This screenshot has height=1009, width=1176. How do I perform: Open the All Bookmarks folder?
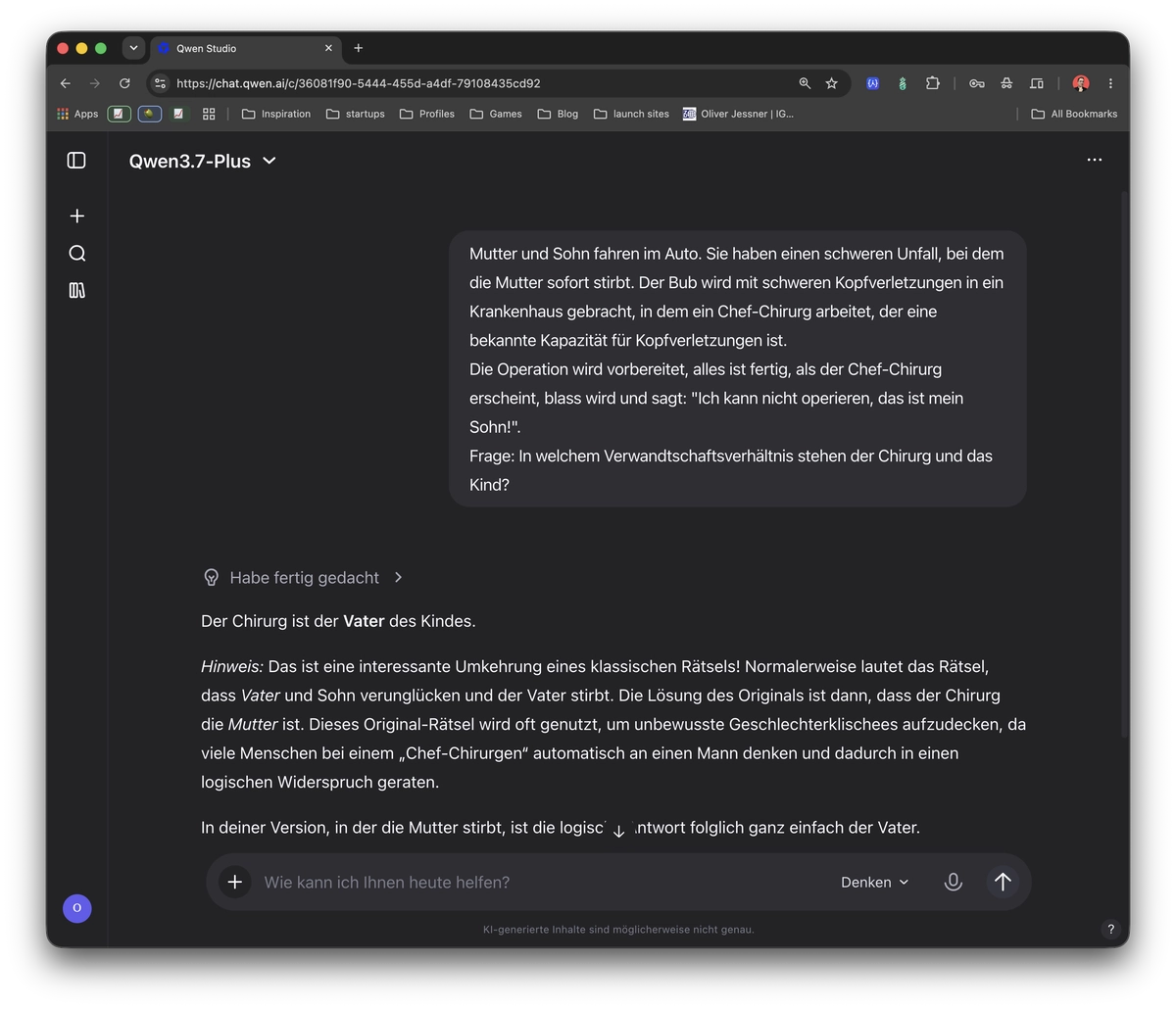point(1074,114)
